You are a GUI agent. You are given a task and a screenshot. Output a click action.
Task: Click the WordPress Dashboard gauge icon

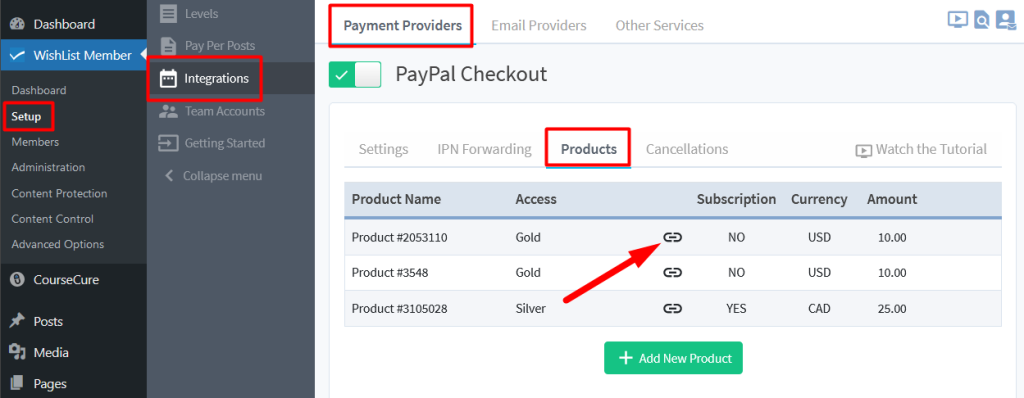(x=18, y=24)
